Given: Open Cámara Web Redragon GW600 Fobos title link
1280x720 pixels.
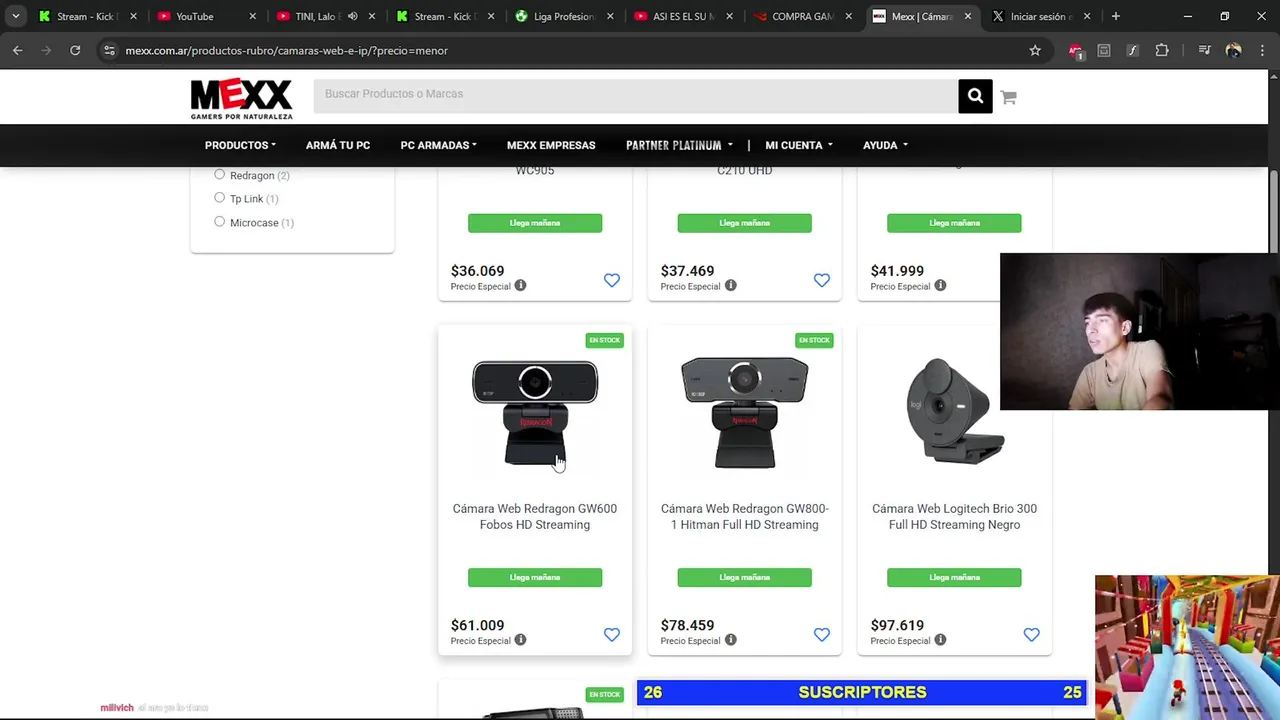Looking at the screenshot, I should tap(535, 517).
